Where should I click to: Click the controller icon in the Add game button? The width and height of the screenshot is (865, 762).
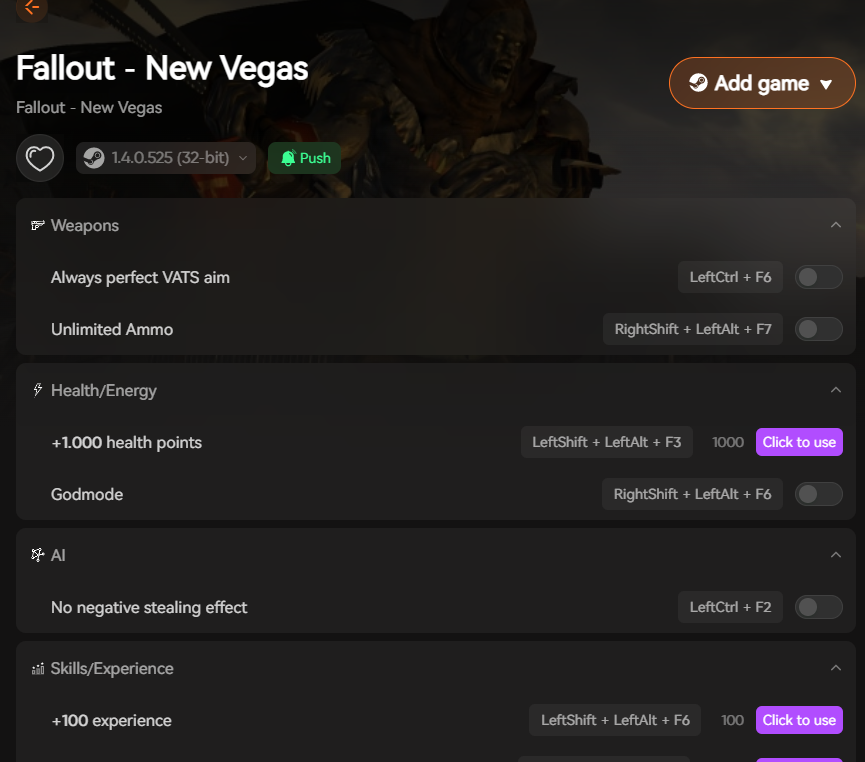[697, 83]
